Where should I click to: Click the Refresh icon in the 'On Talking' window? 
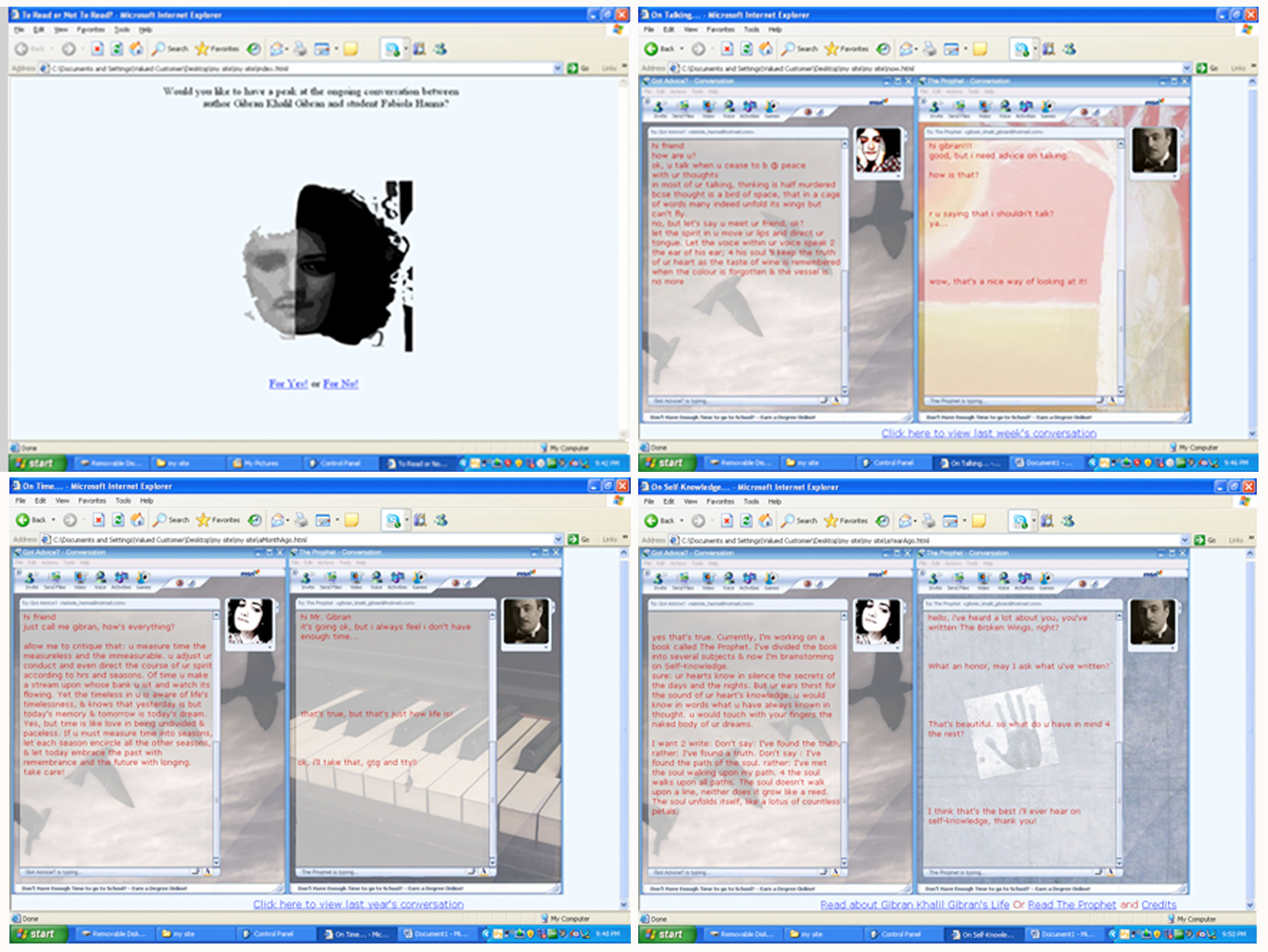tap(746, 48)
